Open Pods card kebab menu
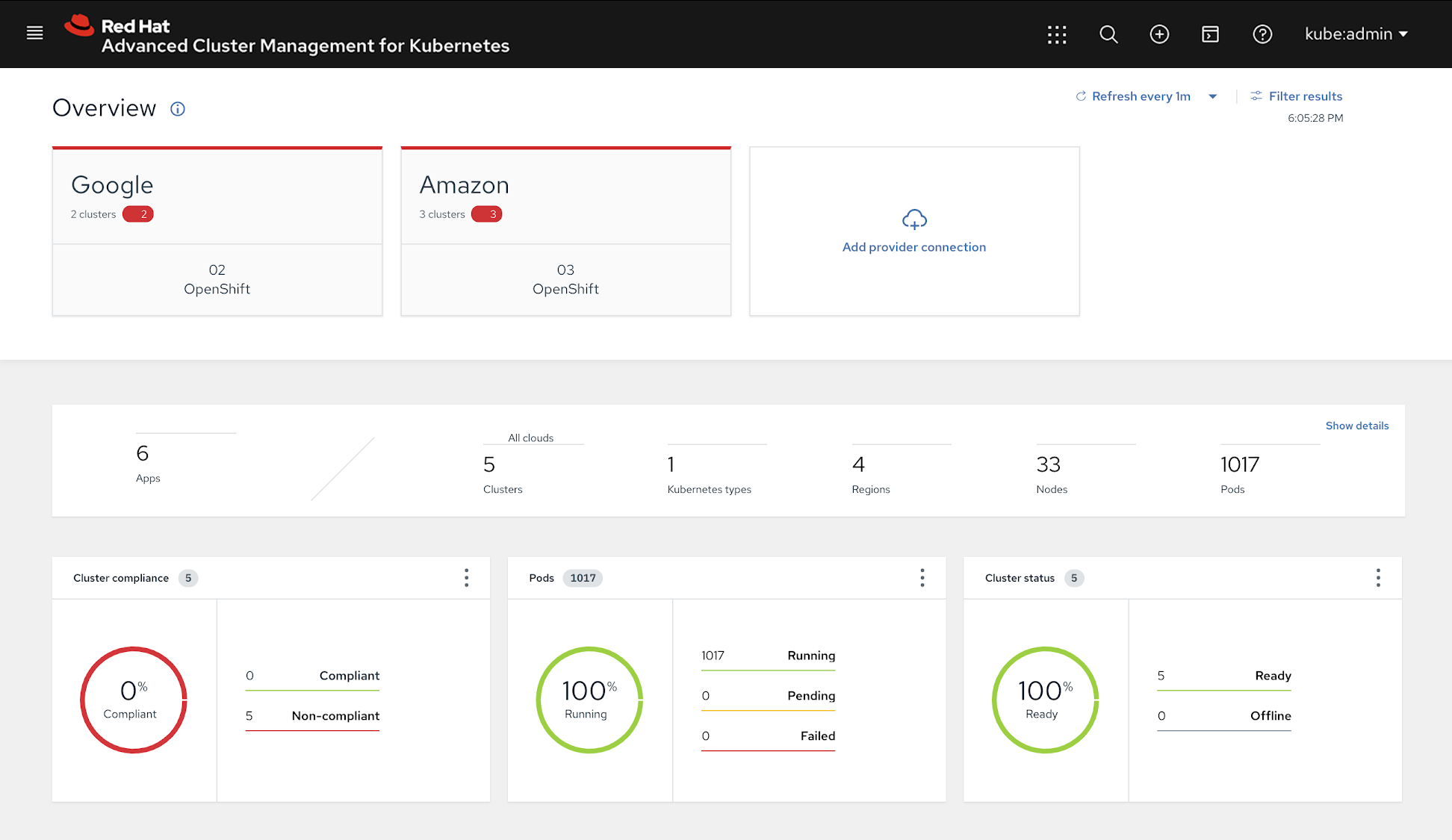Screen dimensions: 1452x840 pos(922,578)
